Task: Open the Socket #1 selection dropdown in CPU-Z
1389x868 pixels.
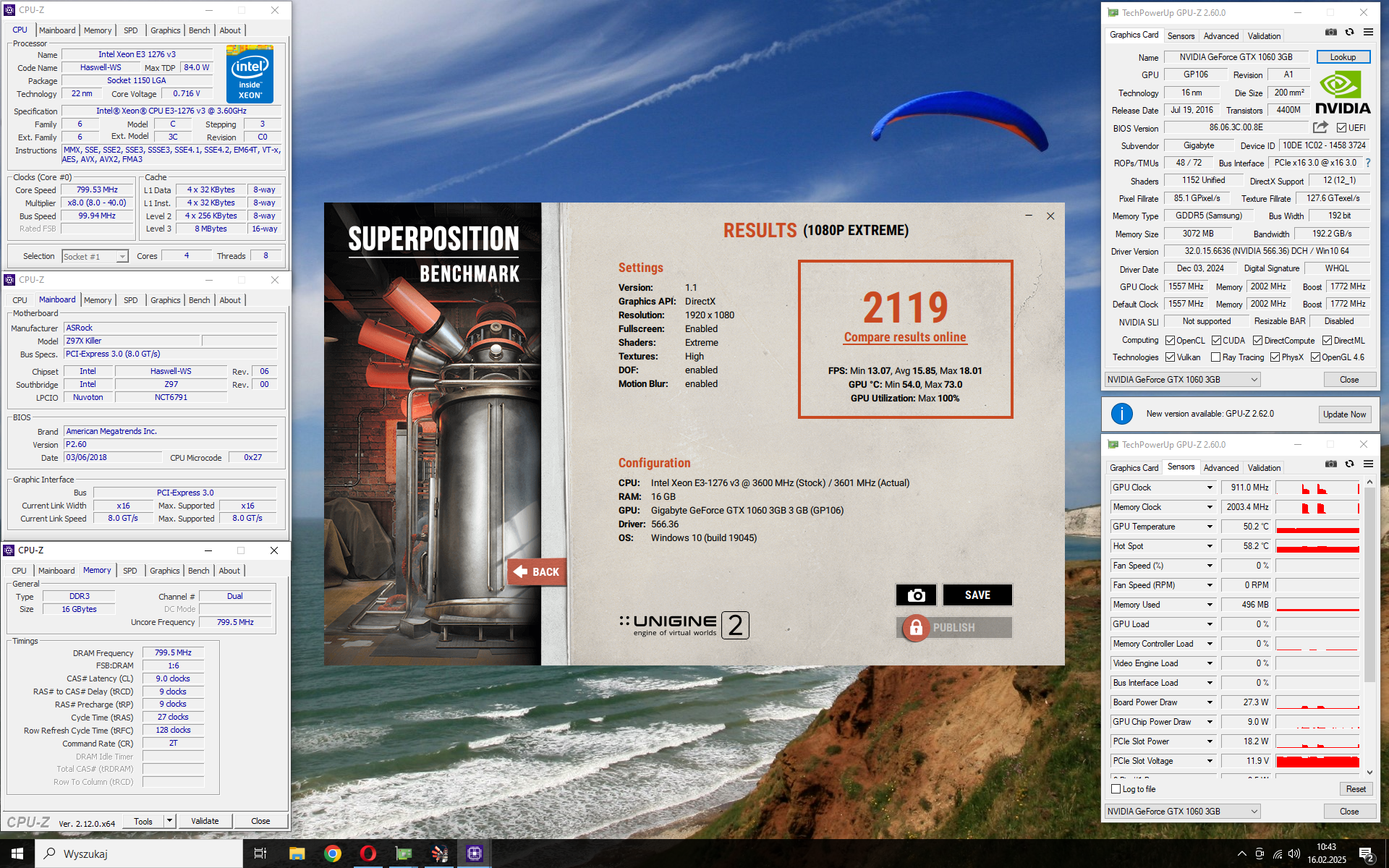Action: click(122, 257)
